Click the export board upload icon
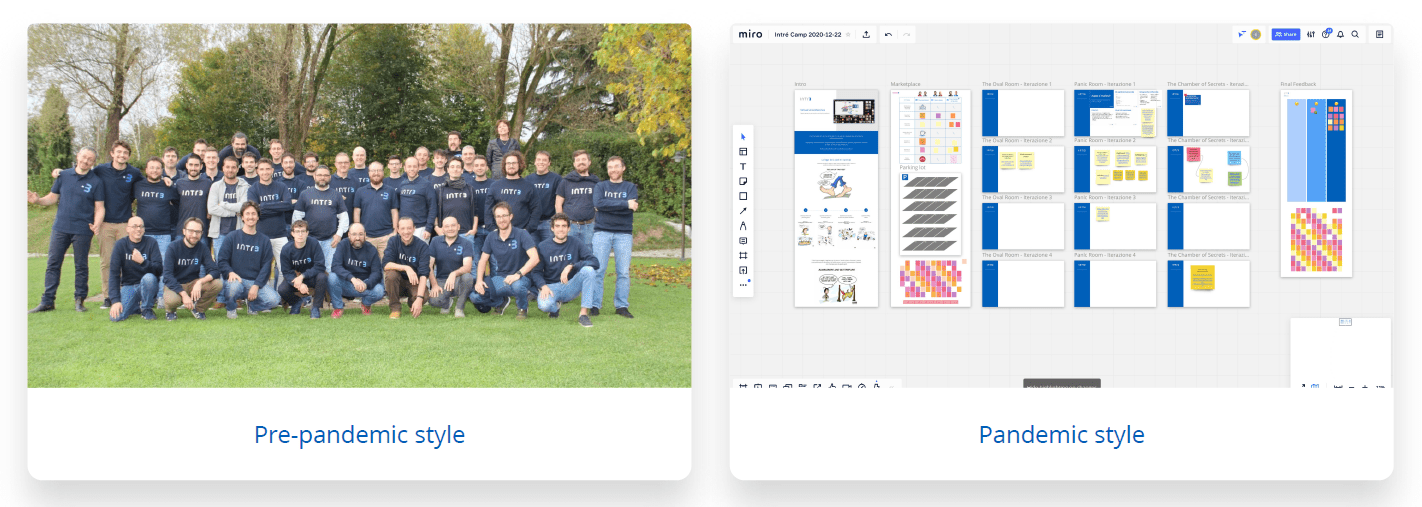 866,34
